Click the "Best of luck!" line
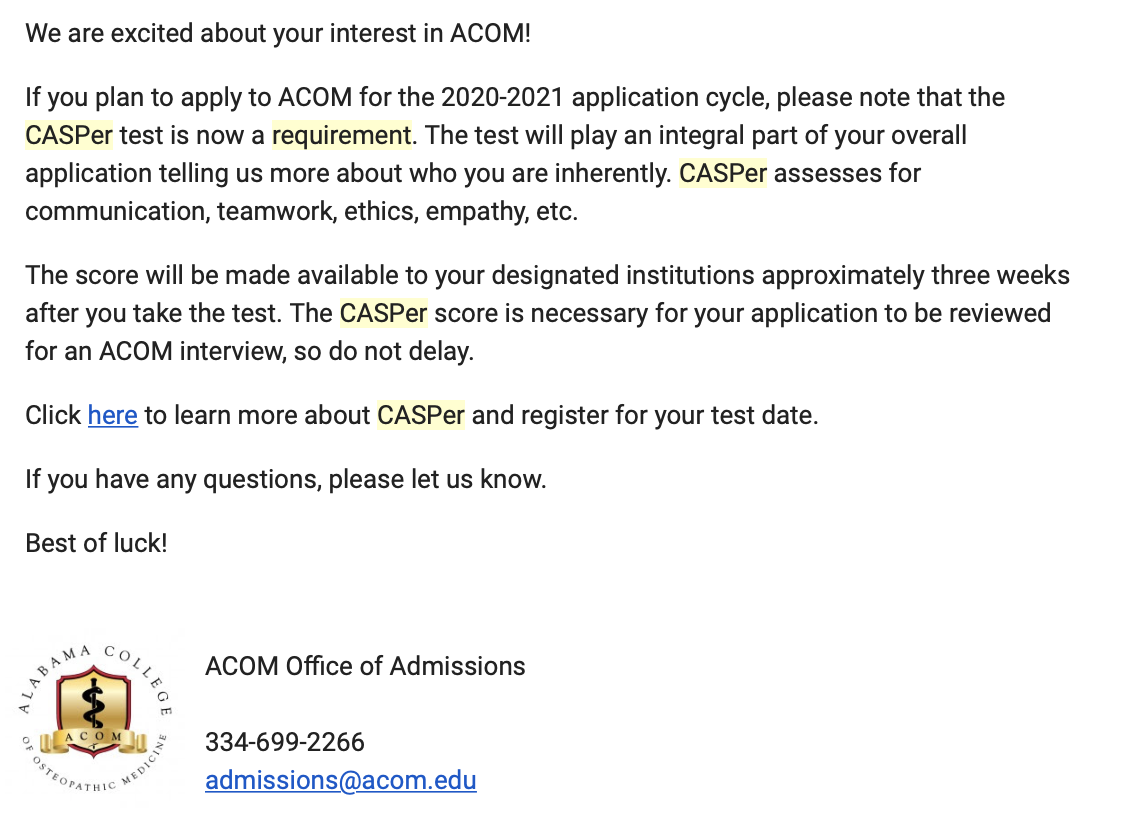 point(96,543)
